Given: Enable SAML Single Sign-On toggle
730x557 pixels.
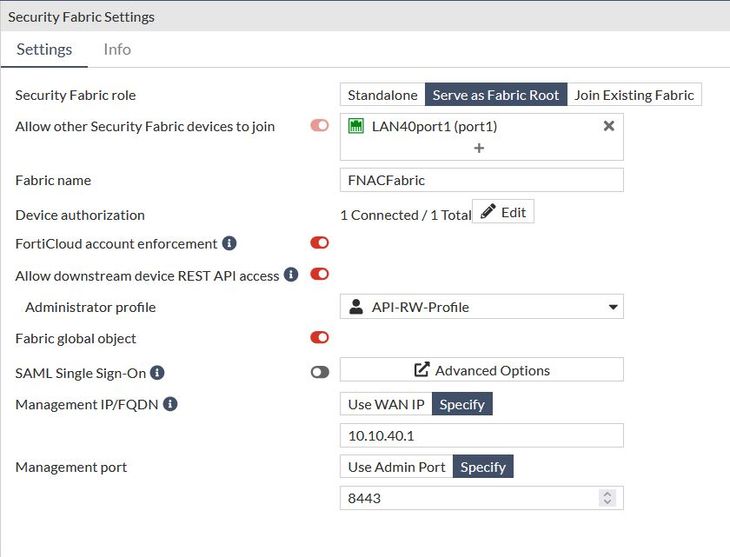Looking at the screenshot, I should [x=319, y=372].
